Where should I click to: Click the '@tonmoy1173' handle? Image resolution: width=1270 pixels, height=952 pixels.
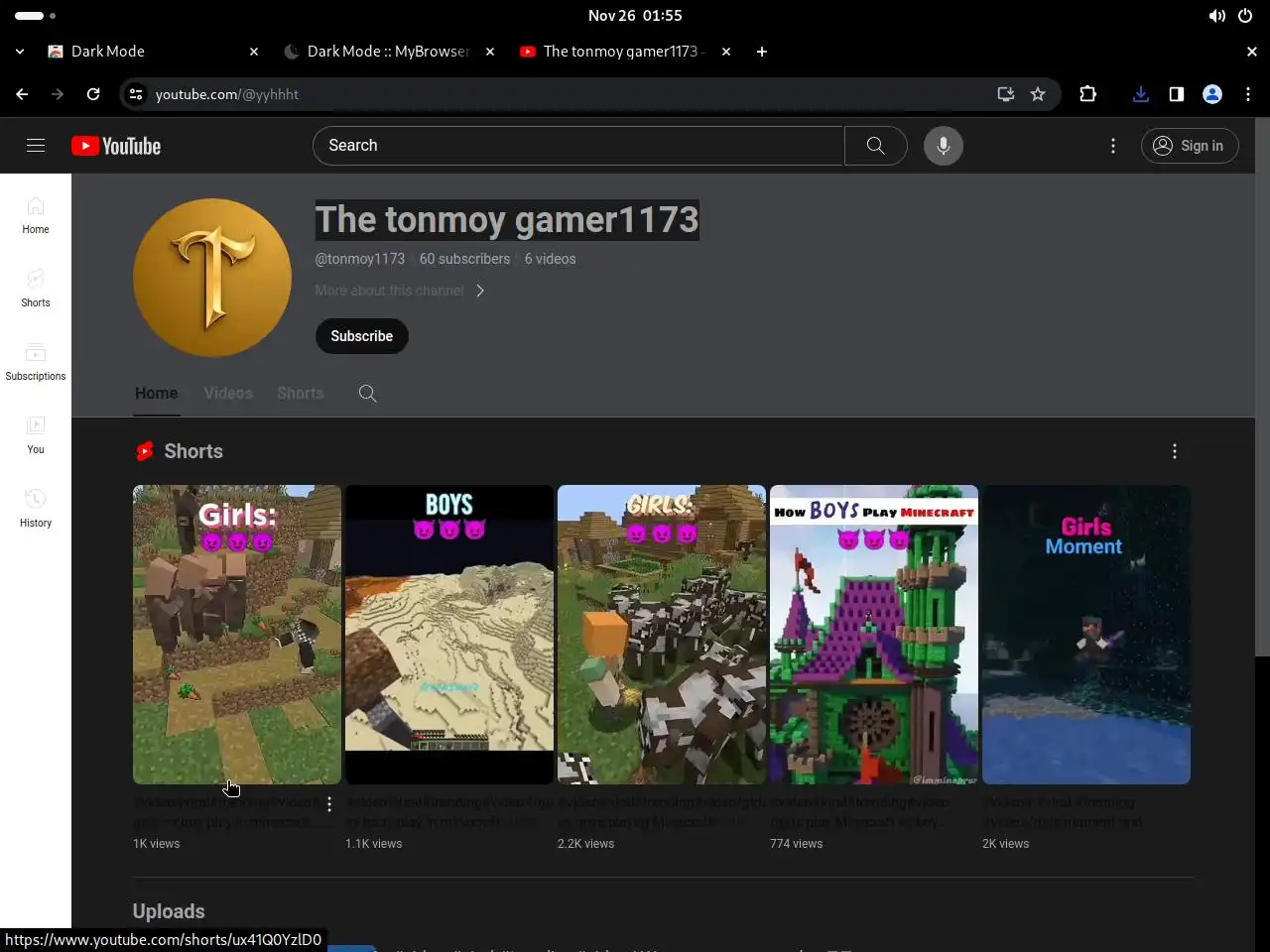[360, 259]
